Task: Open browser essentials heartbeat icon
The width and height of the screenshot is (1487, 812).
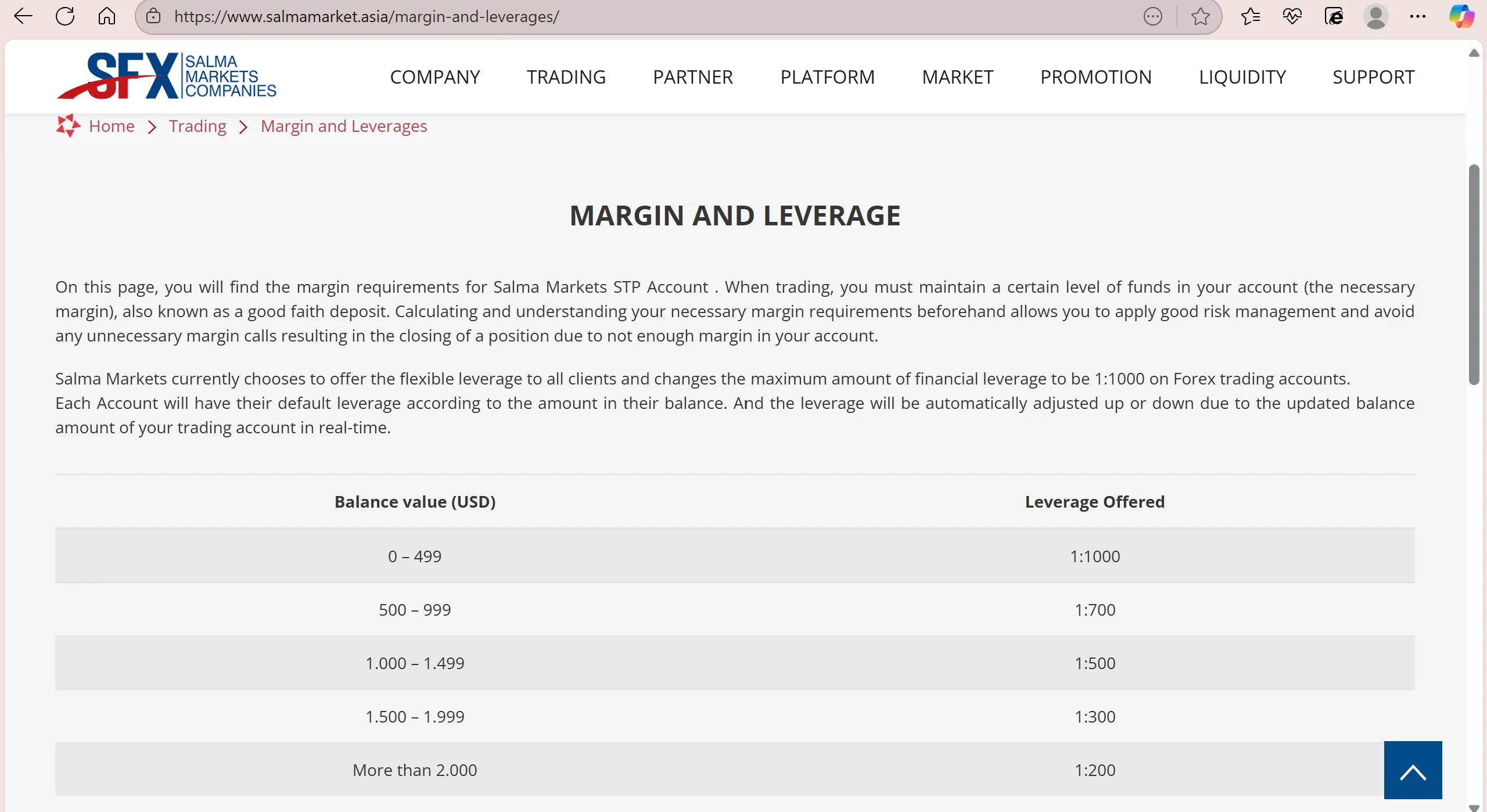Action: point(1292,16)
